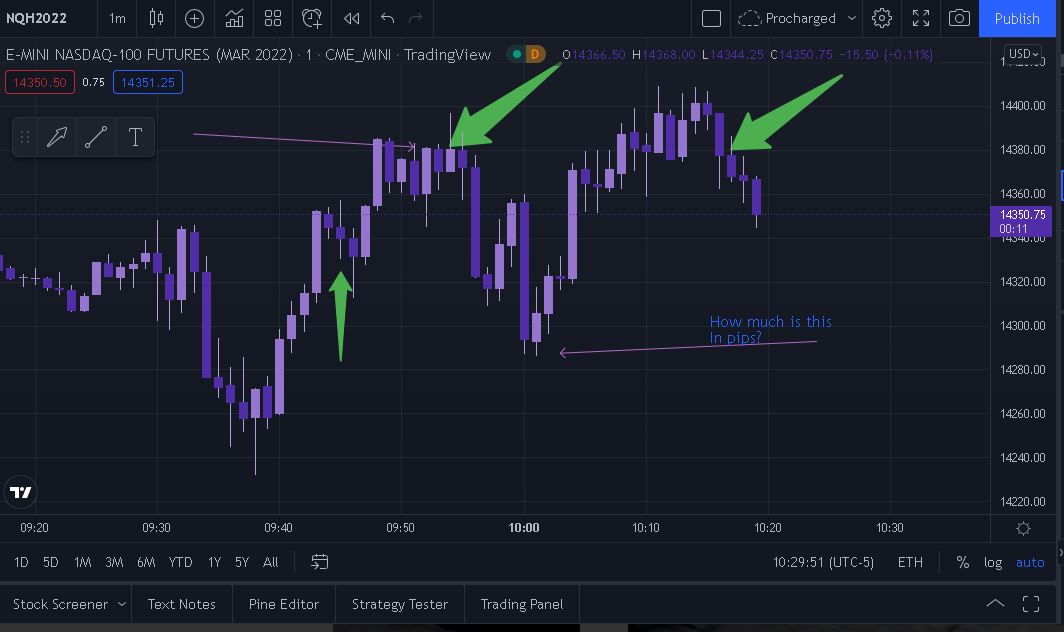The image size is (1064, 632).
Task: Click the red sell price 14350.50
Action: pos(40,82)
